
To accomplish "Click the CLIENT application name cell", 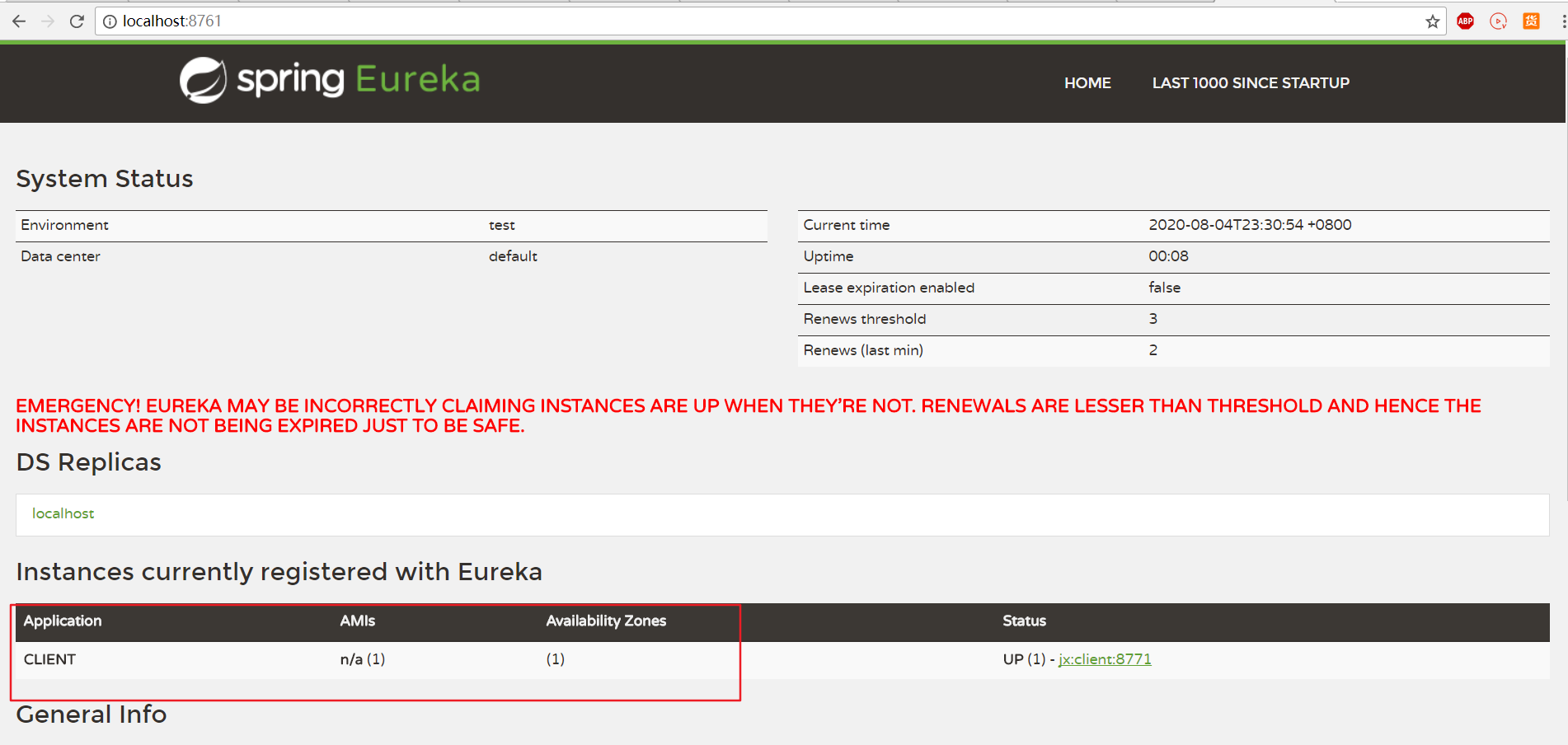I will [49, 659].
